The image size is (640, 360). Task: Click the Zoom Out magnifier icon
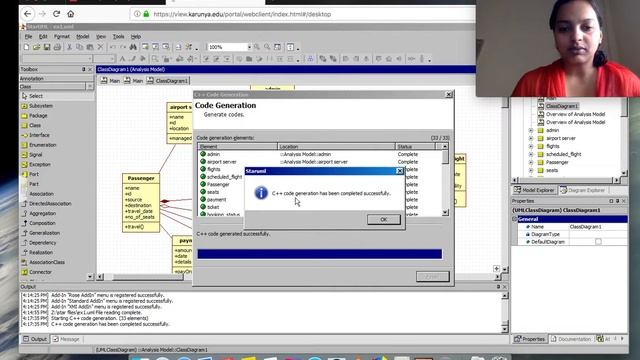pyautogui.click(x=267, y=47)
